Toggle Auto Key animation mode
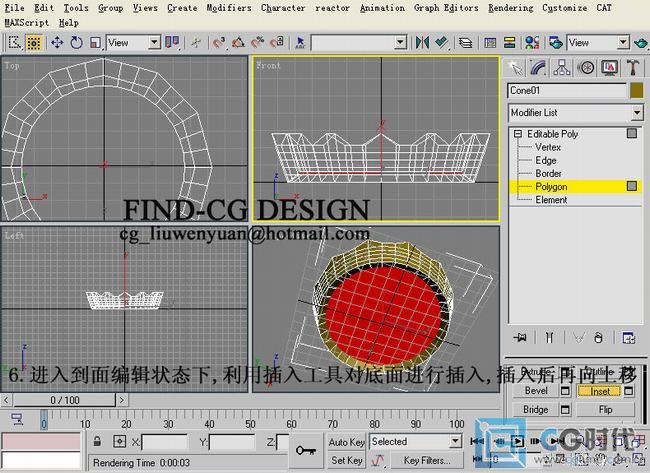Image resolution: width=650 pixels, height=473 pixels. point(347,442)
